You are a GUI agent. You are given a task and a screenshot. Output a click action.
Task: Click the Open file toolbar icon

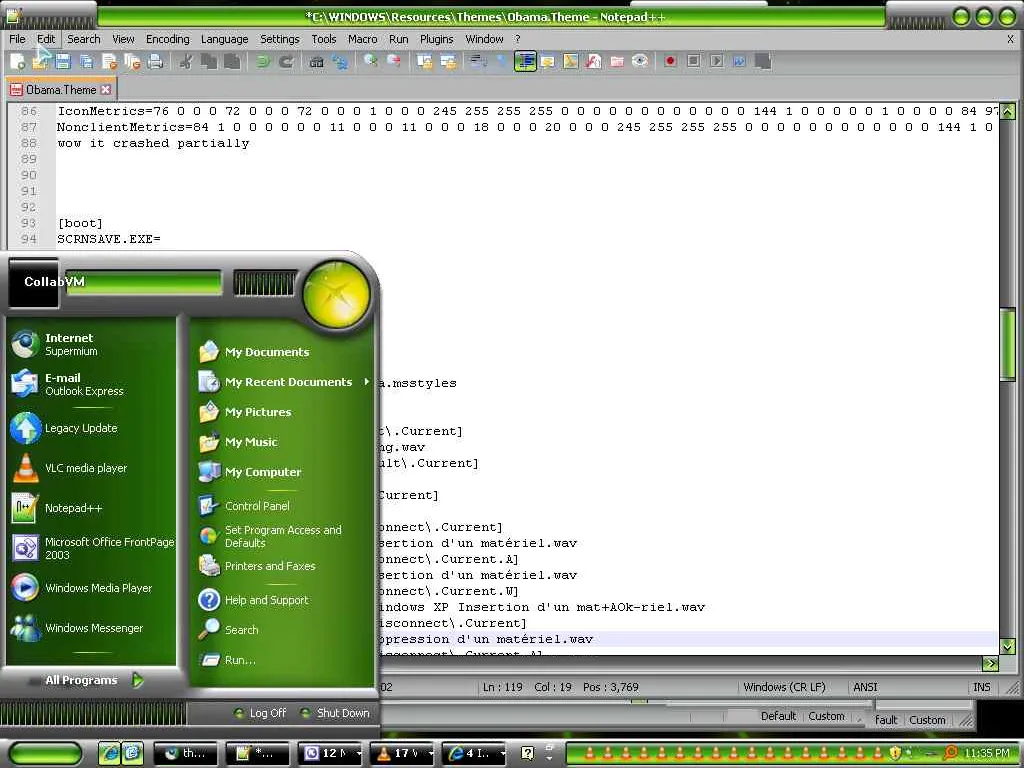coord(40,61)
